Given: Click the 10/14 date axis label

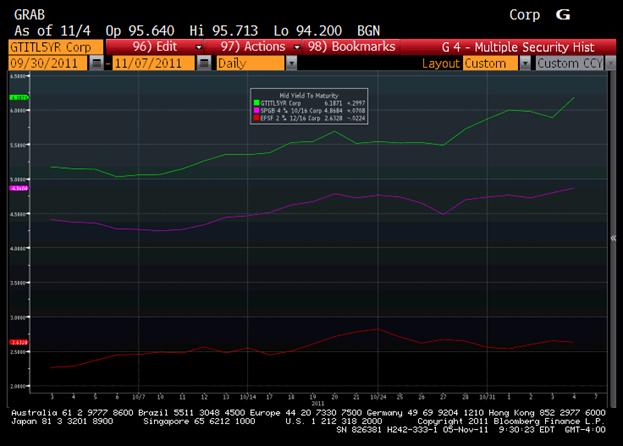Looking at the screenshot, I should (x=248, y=397).
